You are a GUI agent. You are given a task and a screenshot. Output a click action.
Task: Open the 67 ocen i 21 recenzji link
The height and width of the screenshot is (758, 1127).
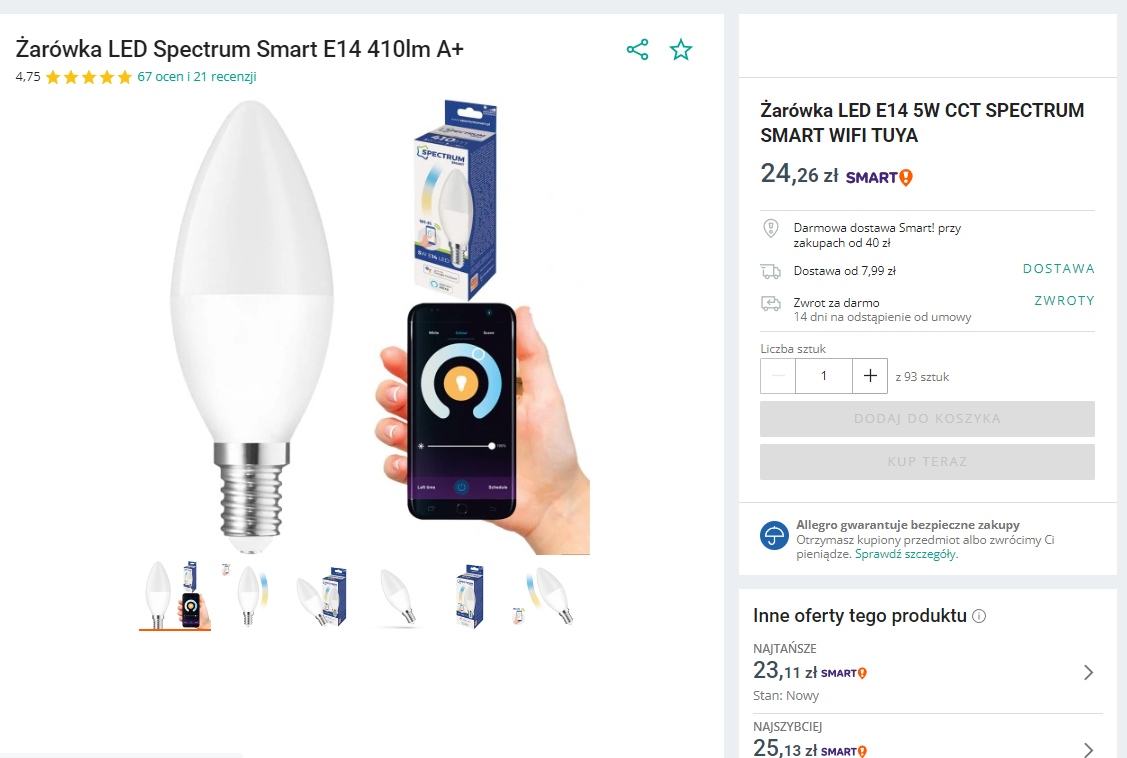pyautogui.click(x=197, y=77)
